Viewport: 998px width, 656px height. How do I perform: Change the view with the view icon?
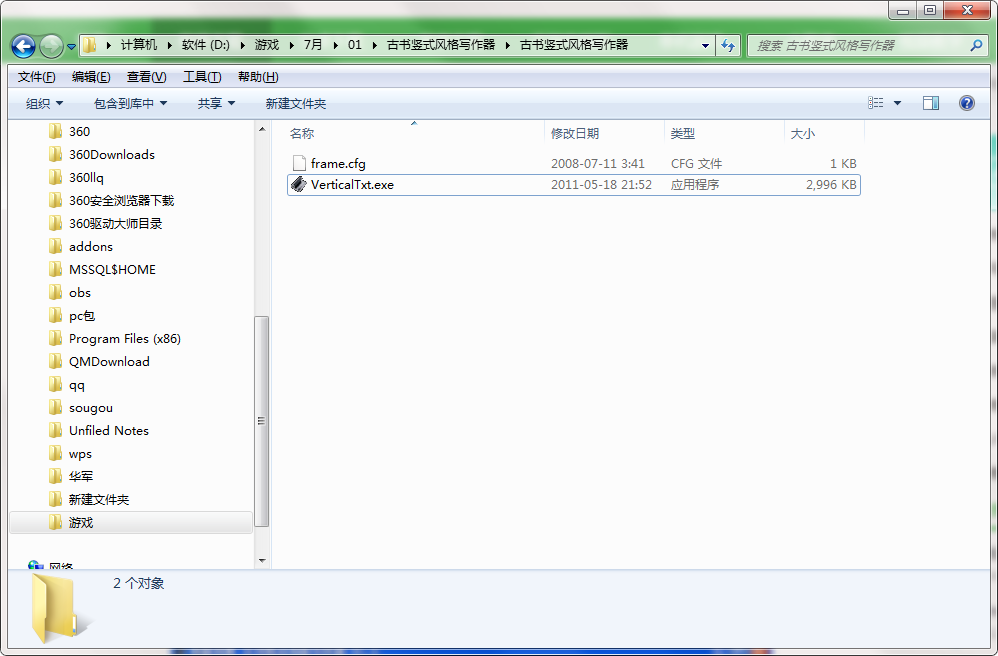(876, 102)
